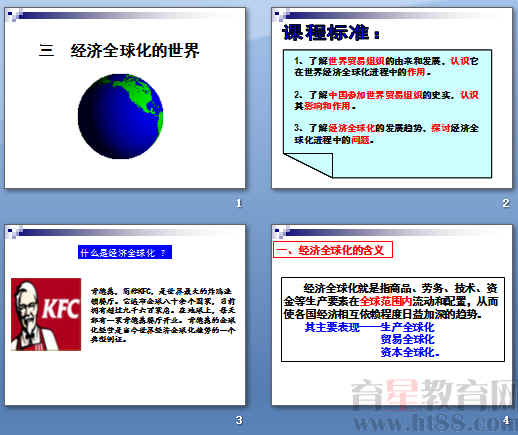
Task: Click the blue text 贸易全球化
Action: click(x=408, y=339)
